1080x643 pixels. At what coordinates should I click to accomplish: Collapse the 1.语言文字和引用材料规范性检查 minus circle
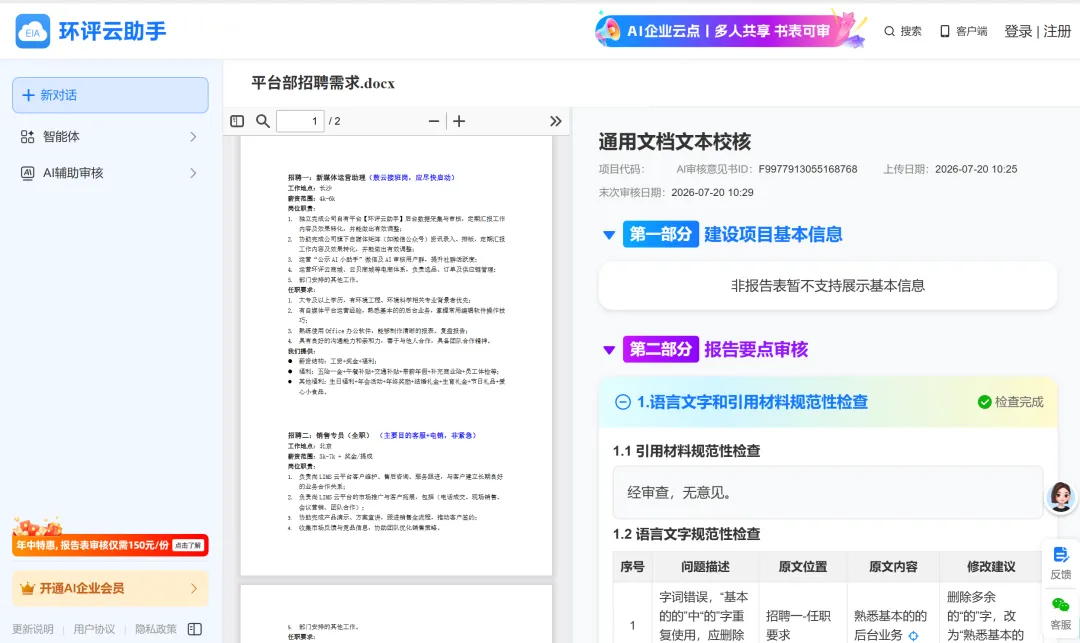coord(623,402)
